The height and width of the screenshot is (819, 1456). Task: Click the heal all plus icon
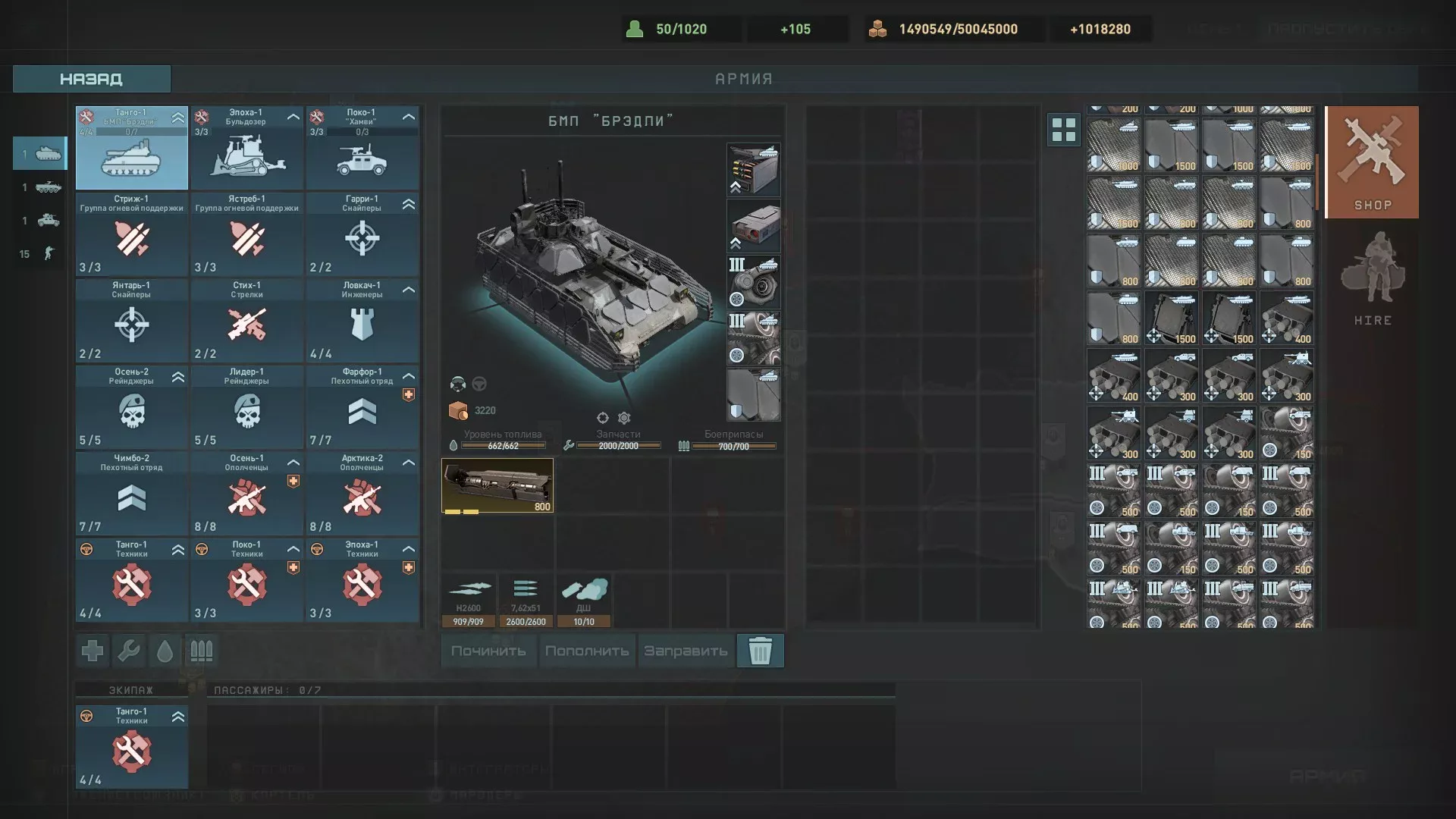pos(93,651)
